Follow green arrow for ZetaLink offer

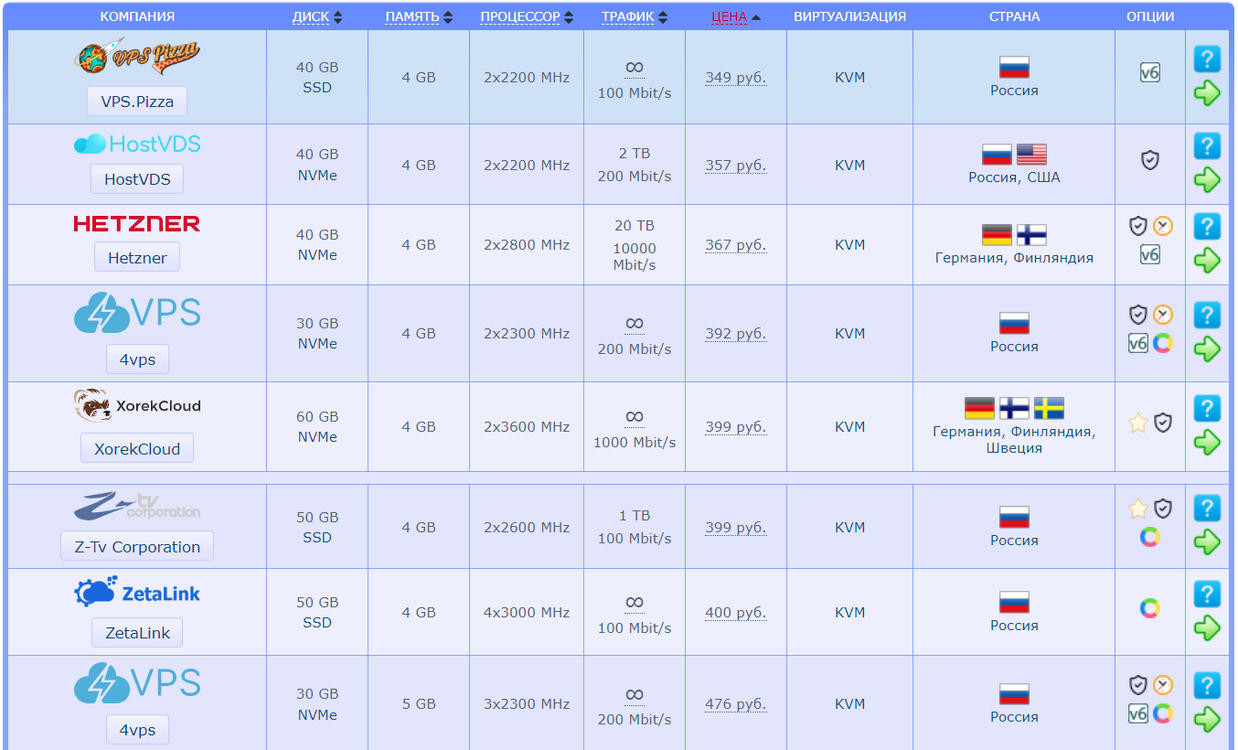tap(1207, 628)
